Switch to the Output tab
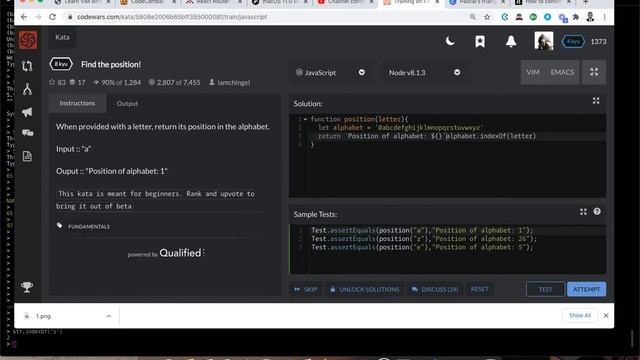 click(x=127, y=104)
